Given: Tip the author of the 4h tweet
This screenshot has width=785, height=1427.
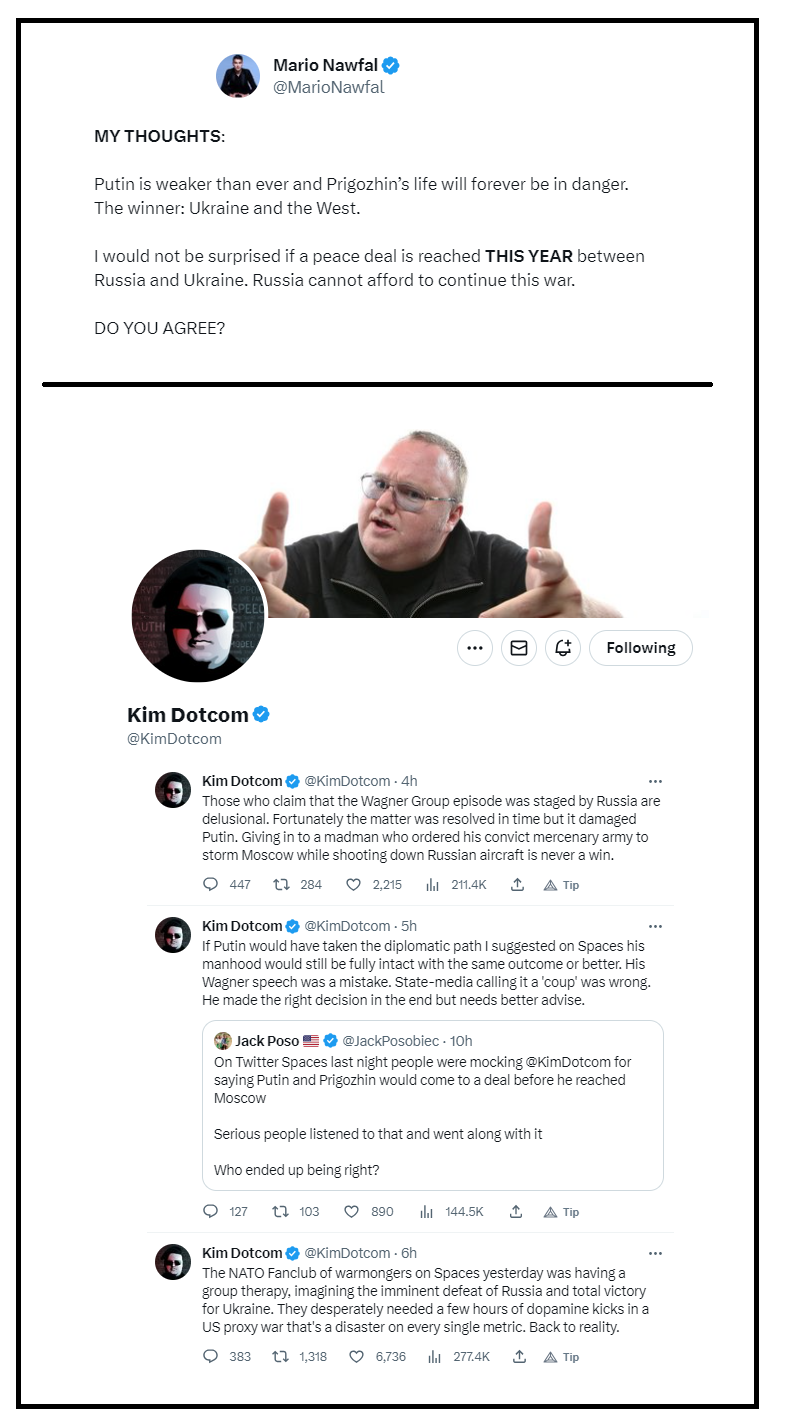Looking at the screenshot, I should click(561, 885).
